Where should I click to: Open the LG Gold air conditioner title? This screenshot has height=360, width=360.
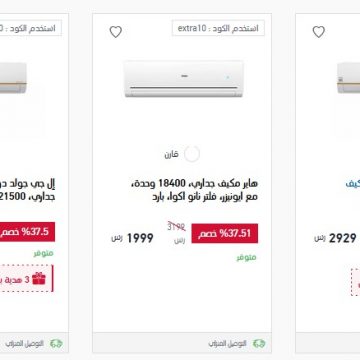(x=27, y=190)
